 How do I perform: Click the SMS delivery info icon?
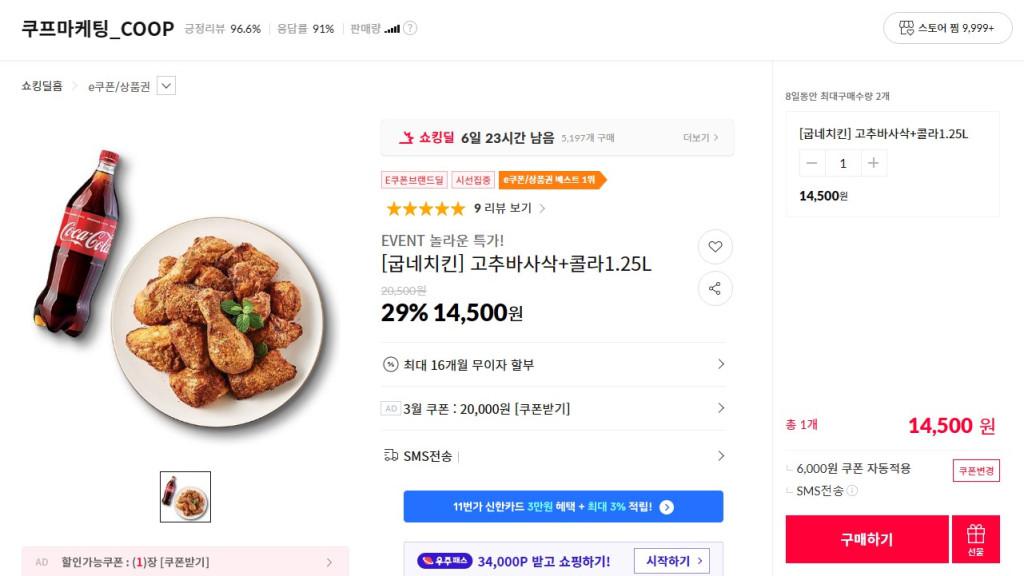click(852, 491)
